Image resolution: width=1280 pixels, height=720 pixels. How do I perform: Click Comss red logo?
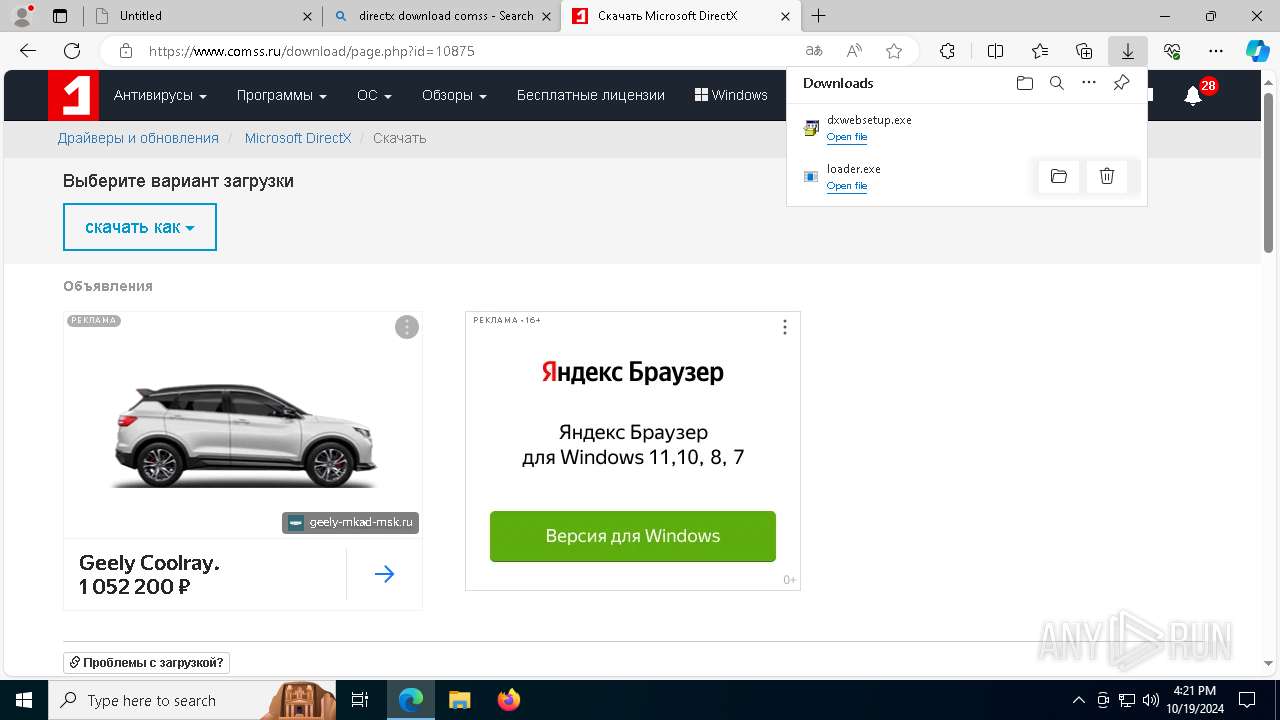(x=74, y=96)
